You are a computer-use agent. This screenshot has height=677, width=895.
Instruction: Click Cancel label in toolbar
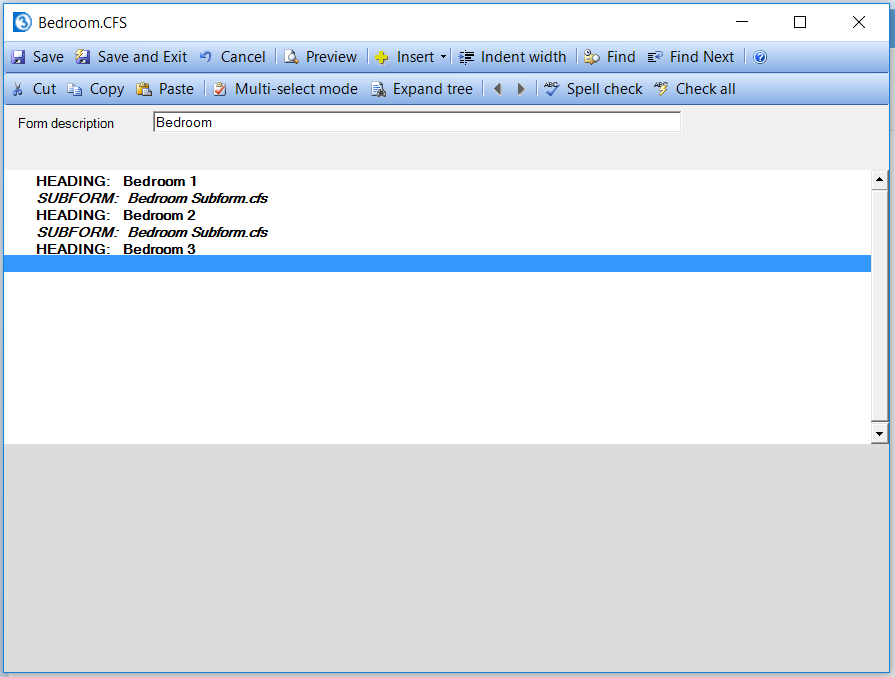coord(243,57)
